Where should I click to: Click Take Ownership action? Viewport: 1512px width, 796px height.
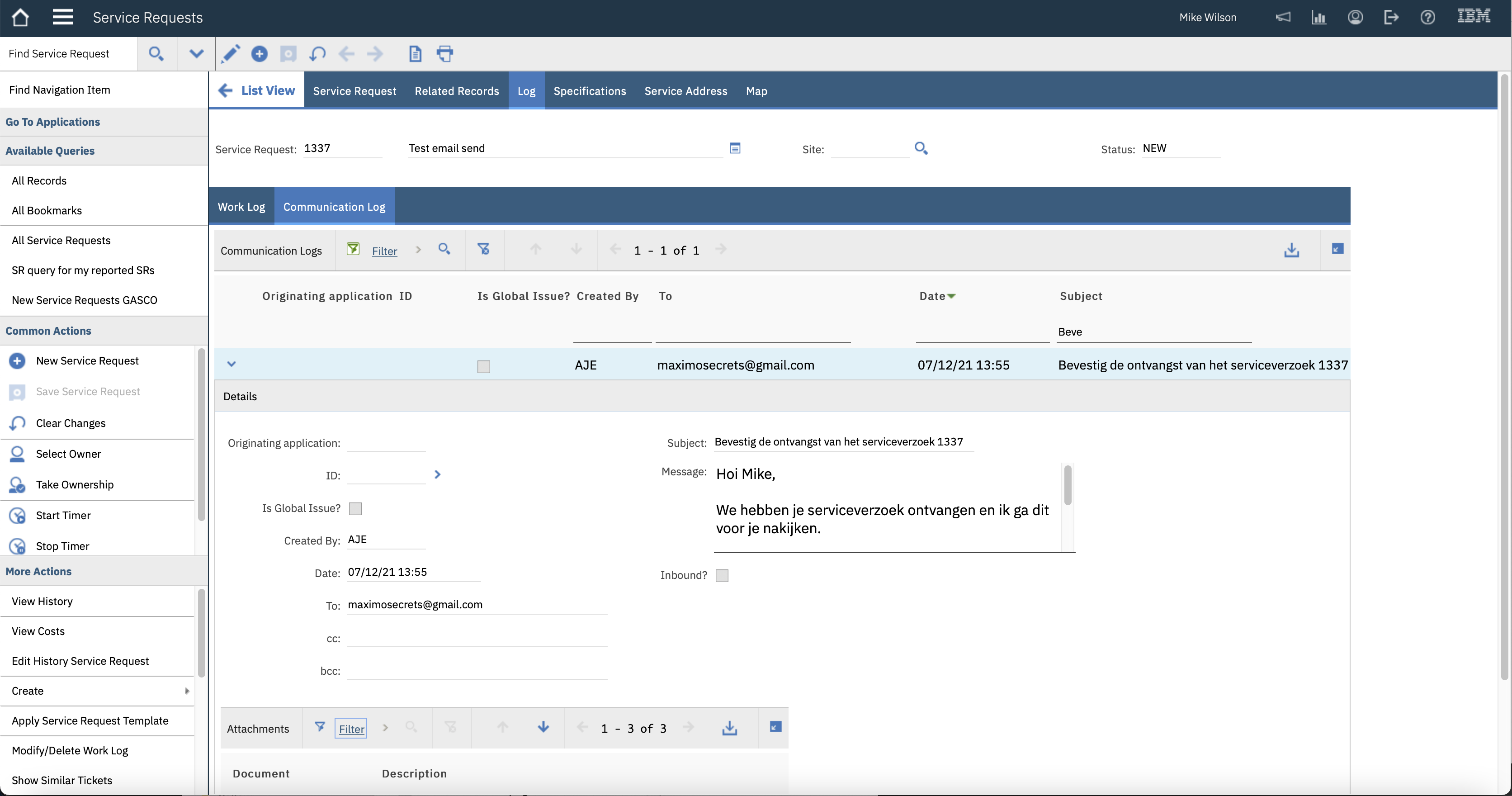pyautogui.click(x=75, y=484)
